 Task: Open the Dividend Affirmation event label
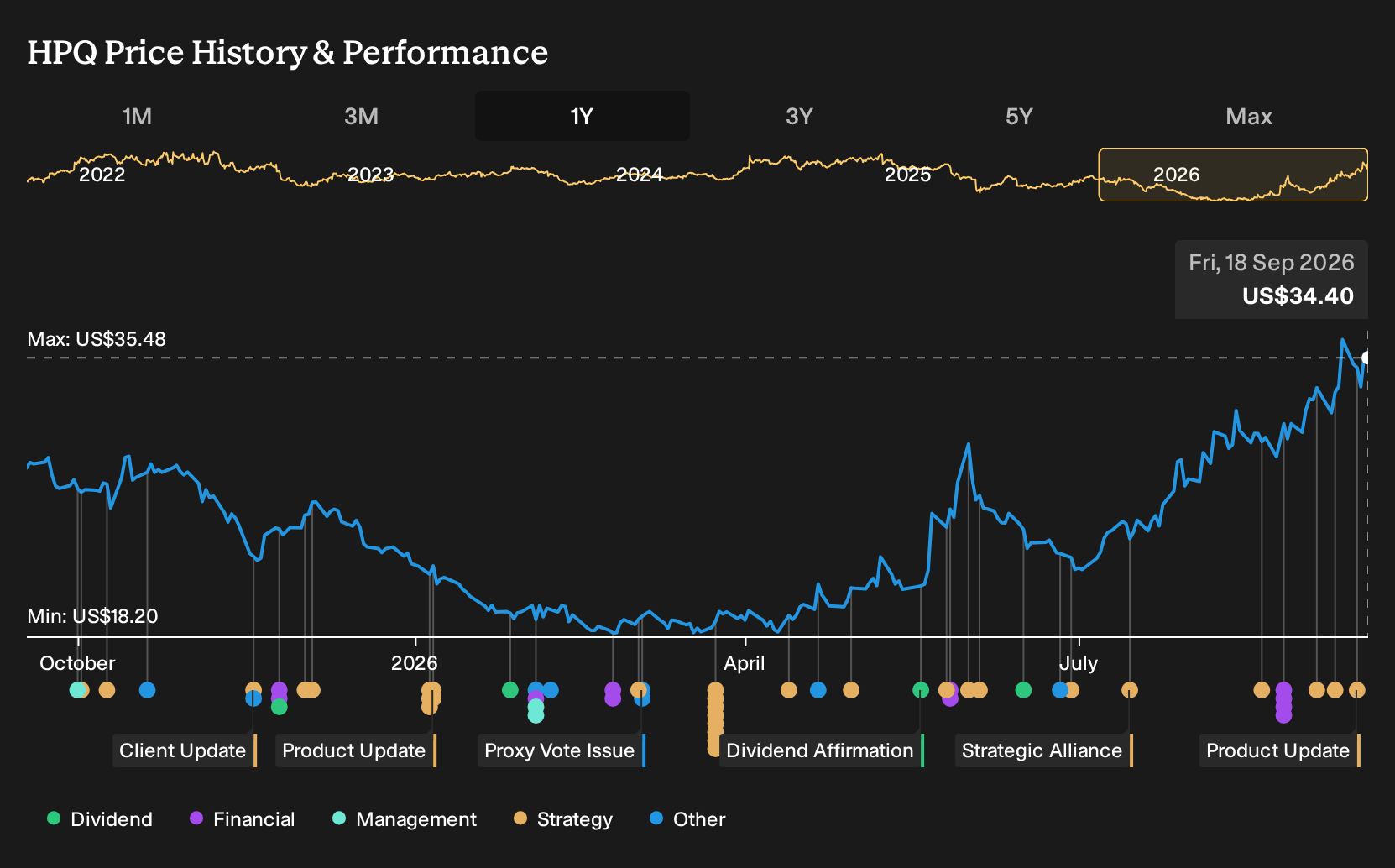click(x=822, y=750)
